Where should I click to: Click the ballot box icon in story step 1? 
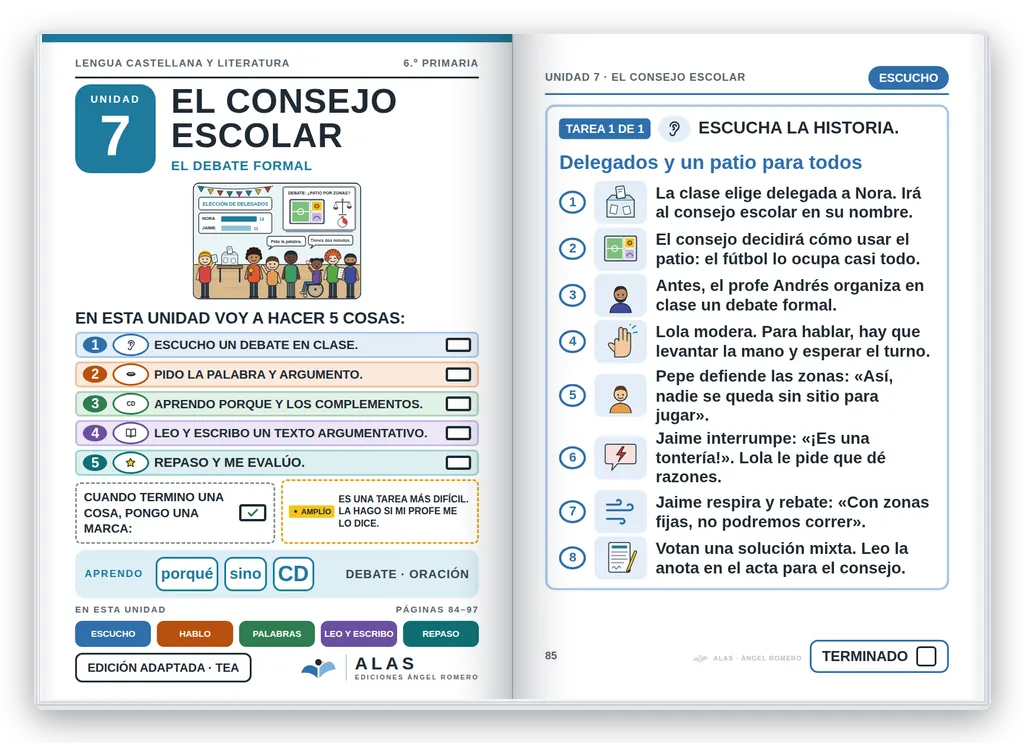pyautogui.click(x=620, y=202)
